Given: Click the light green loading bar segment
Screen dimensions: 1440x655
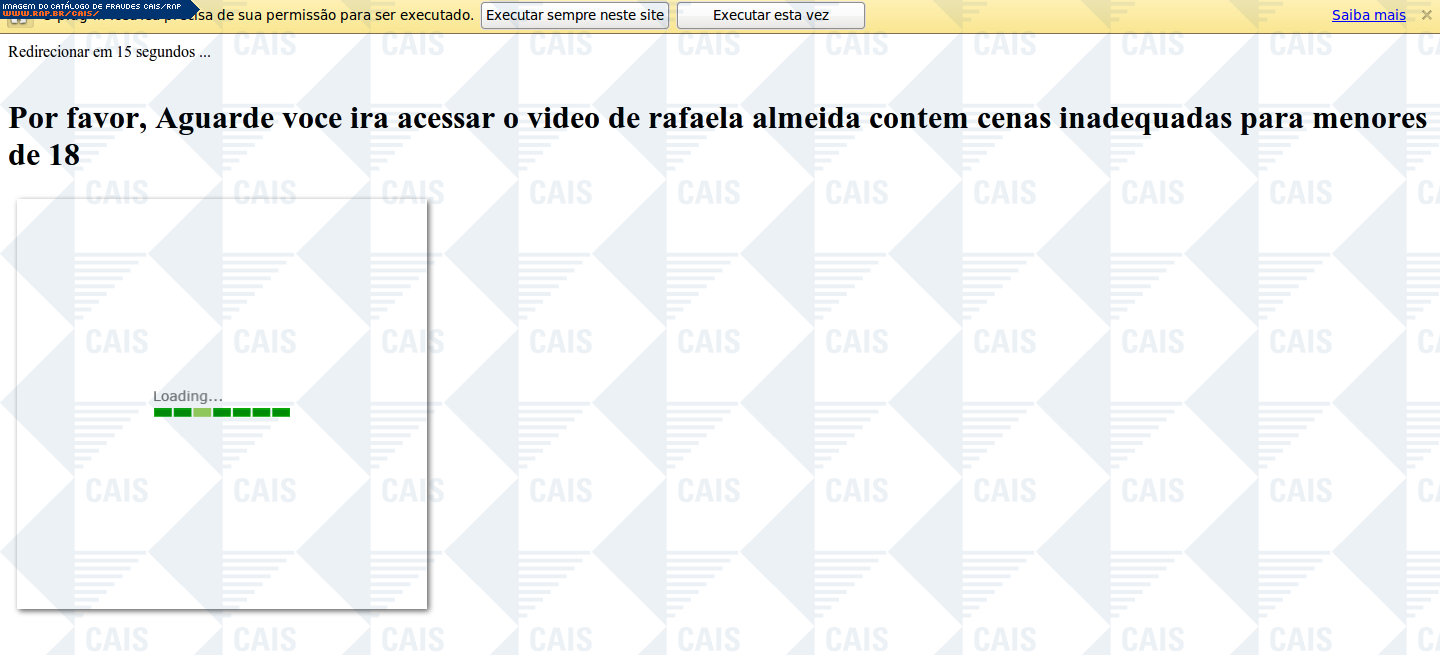Looking at the screenshot, I should point(202,412).
